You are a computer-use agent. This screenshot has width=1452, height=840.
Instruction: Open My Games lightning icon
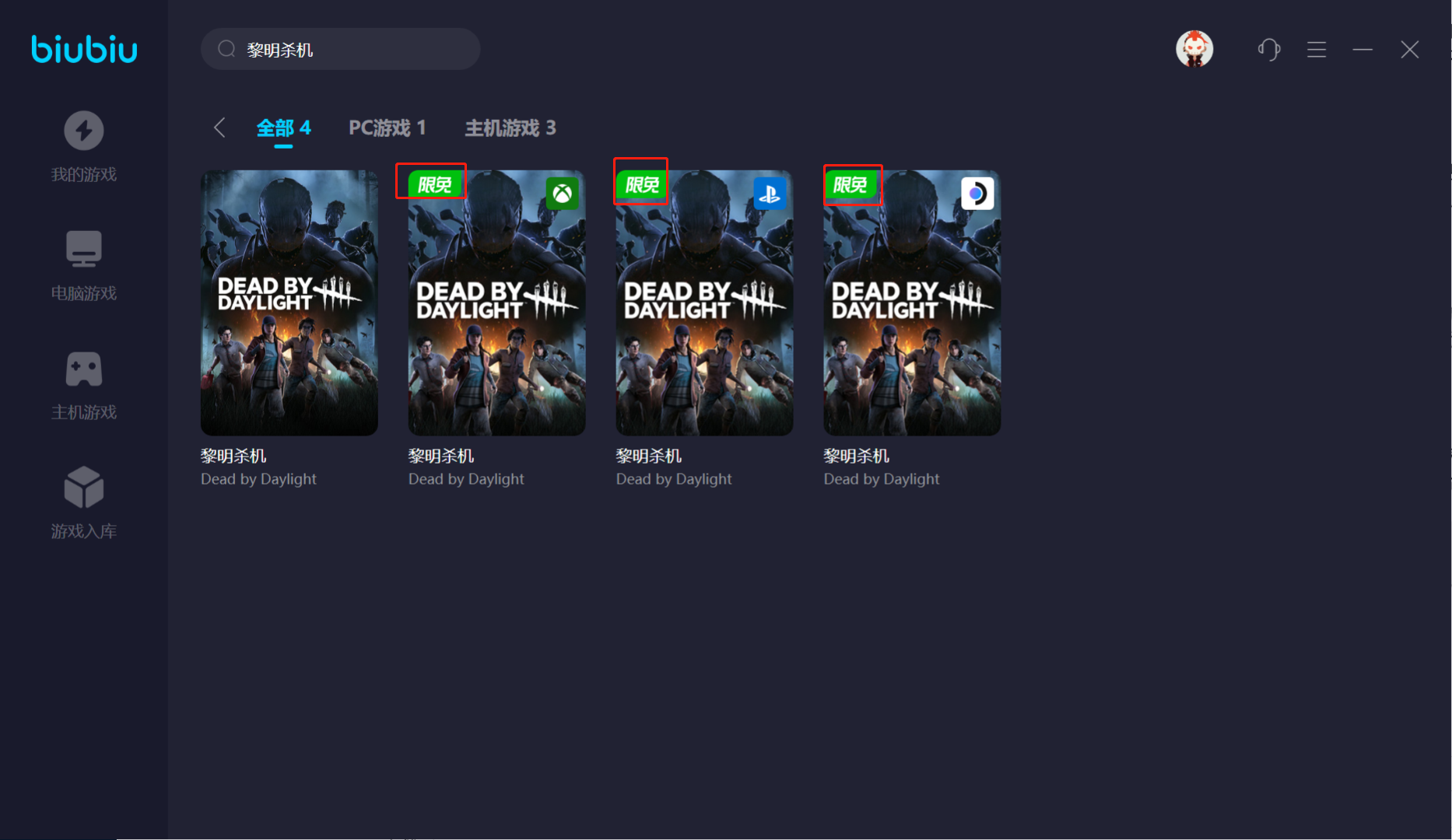83,131
